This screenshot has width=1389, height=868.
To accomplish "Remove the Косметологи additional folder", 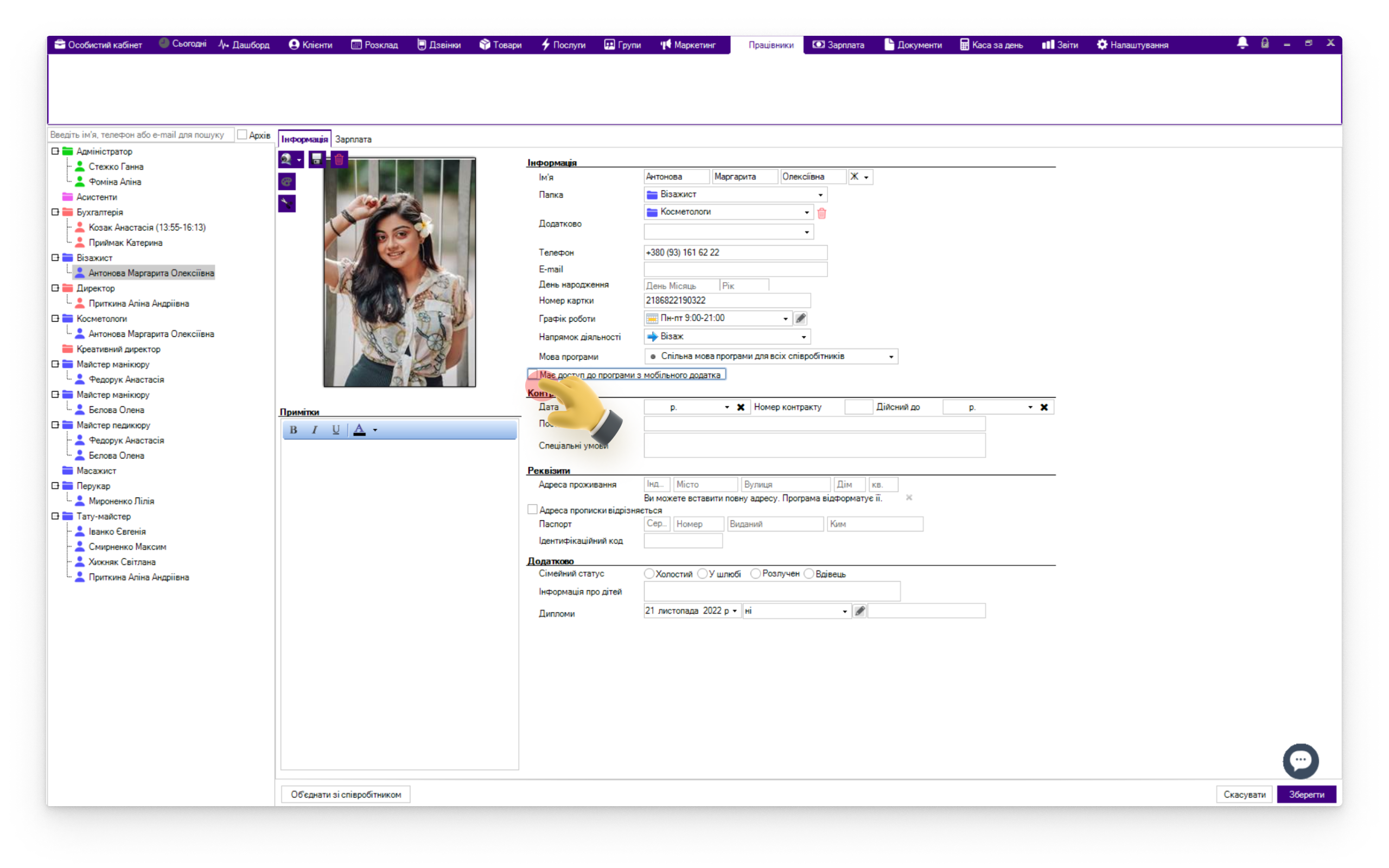I will (x=822, y=213).
